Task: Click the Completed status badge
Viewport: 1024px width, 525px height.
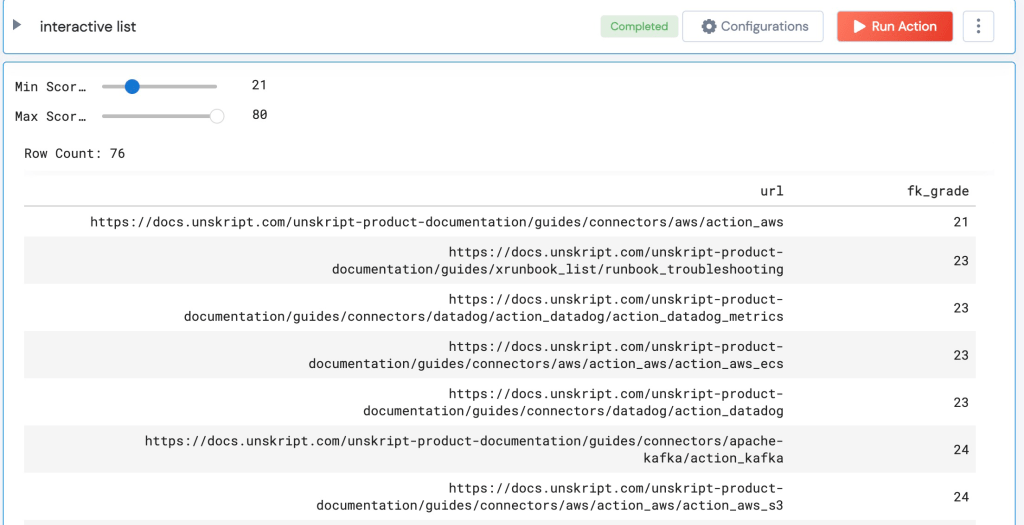Action: click(639, 27)
